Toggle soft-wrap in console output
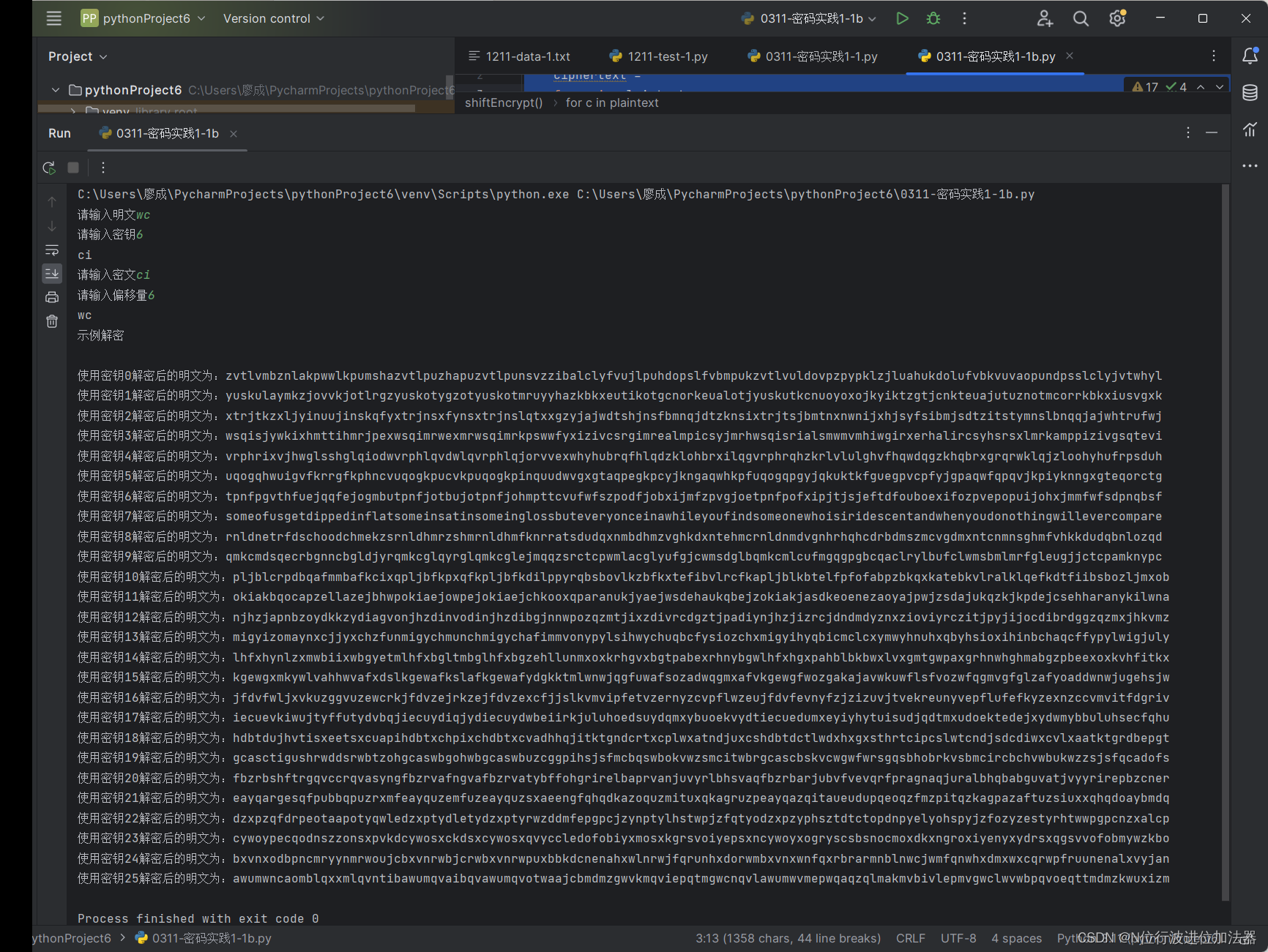This screenshot has height=952, width=1268. pos(52,250)
